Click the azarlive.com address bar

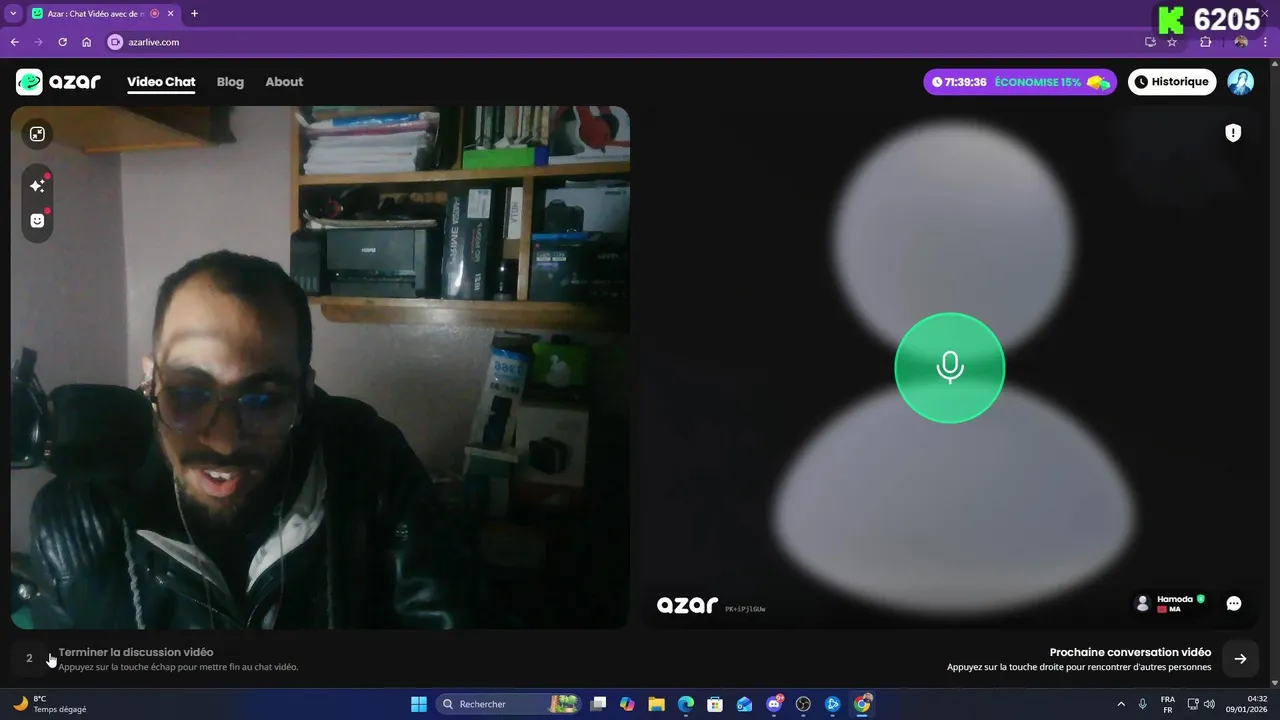pyautogui.click(x=620, y=42)
